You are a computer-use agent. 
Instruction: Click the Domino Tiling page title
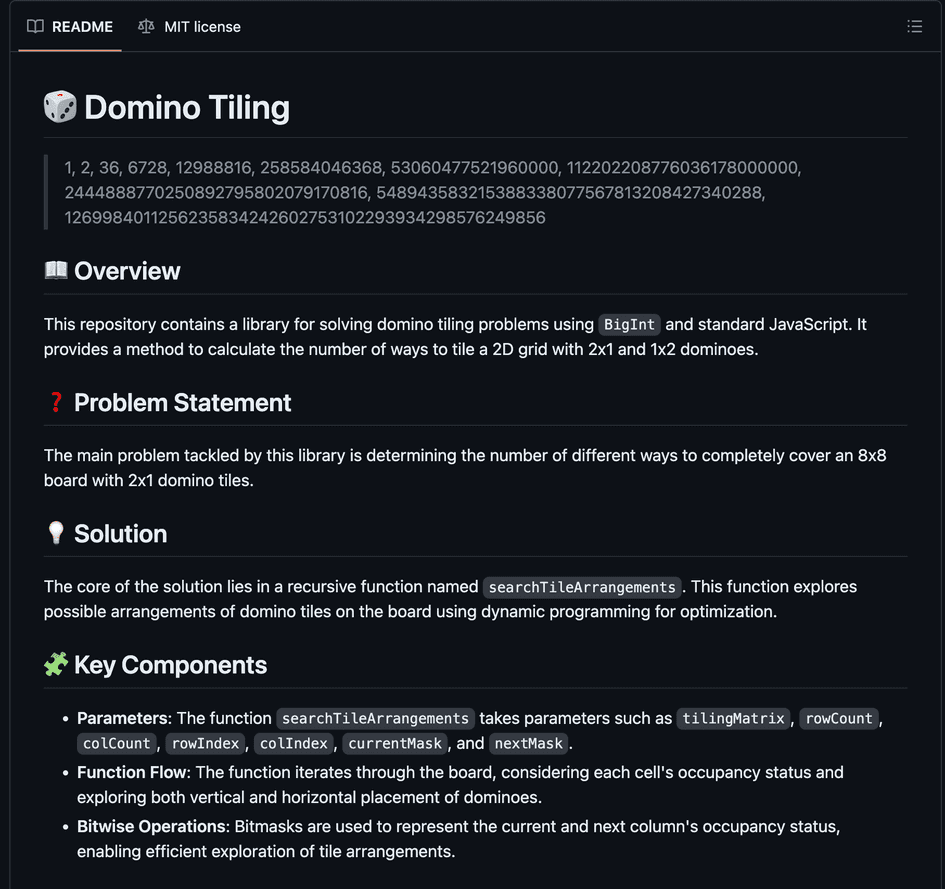tap(187, 107)
